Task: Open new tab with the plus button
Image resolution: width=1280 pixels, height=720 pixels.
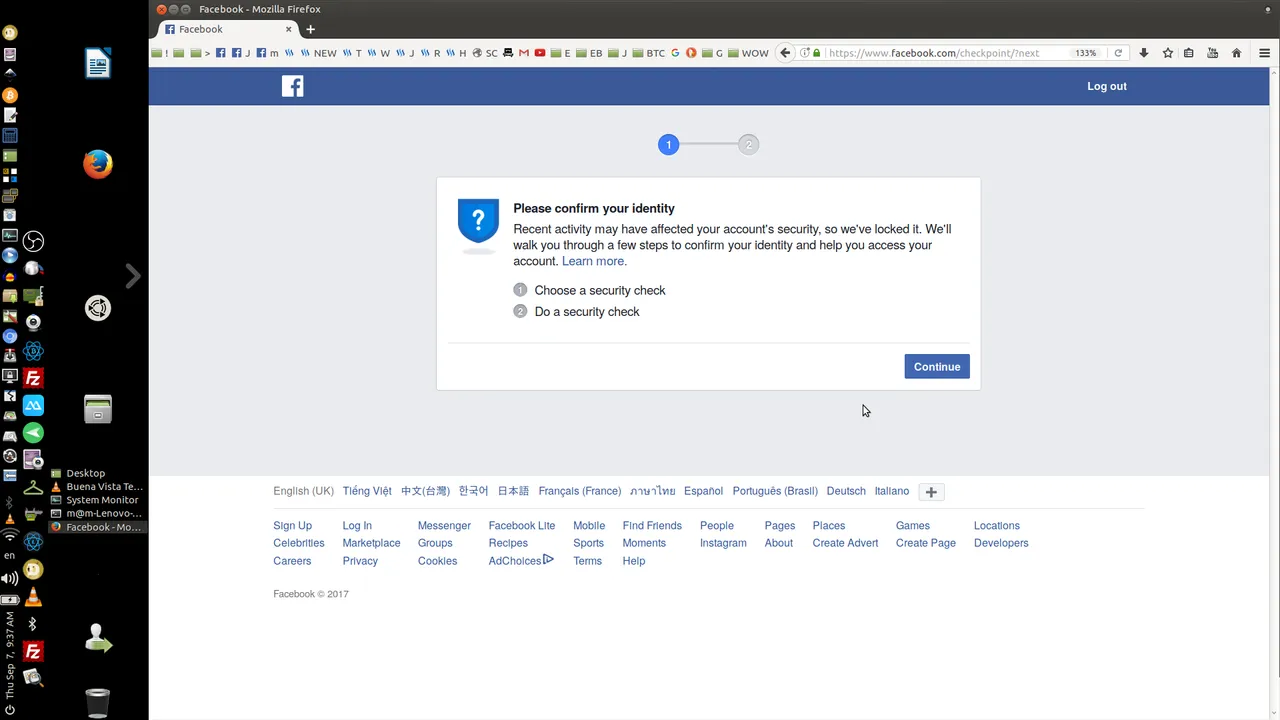Action: coord(310,29)
